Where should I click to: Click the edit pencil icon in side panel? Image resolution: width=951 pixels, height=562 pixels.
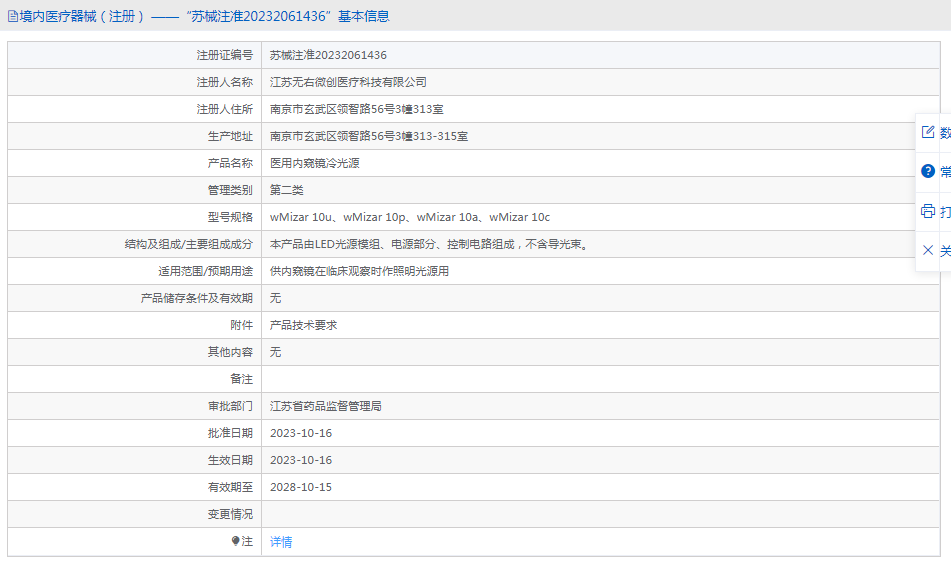(x=927, y=132)
